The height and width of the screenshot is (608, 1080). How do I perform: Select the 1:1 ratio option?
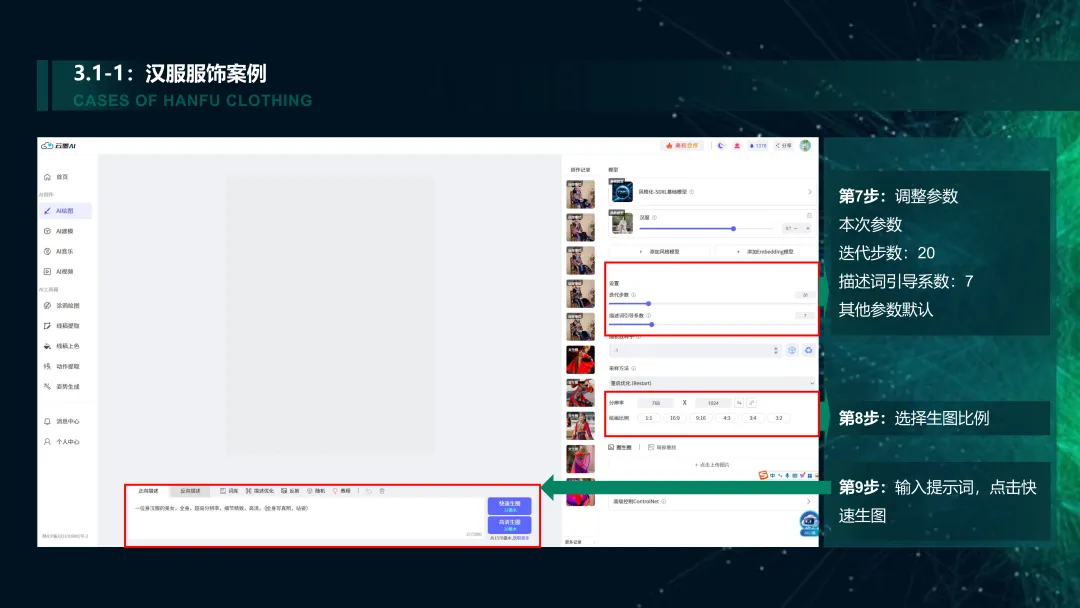pos(648,418)
